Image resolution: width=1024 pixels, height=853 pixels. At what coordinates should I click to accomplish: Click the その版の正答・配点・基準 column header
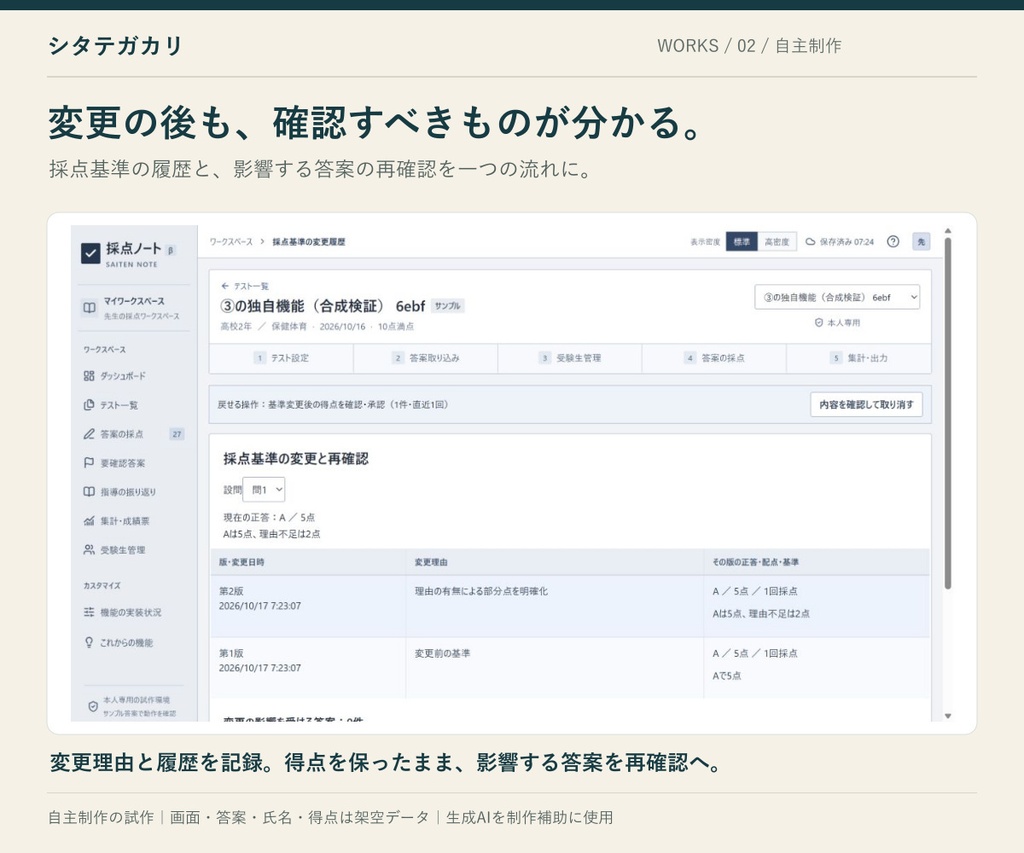756,562
